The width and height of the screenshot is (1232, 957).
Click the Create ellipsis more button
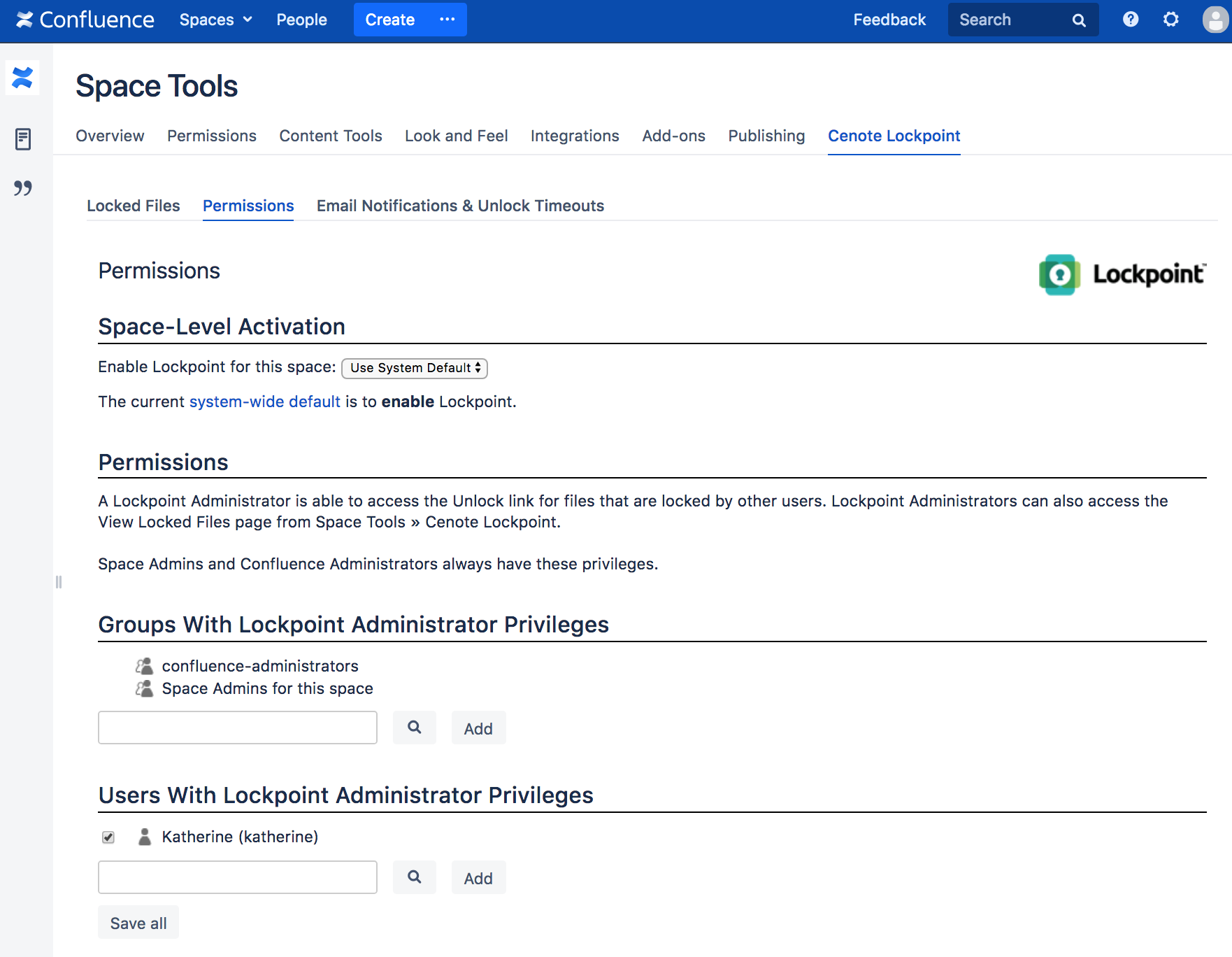pos(447,20)
